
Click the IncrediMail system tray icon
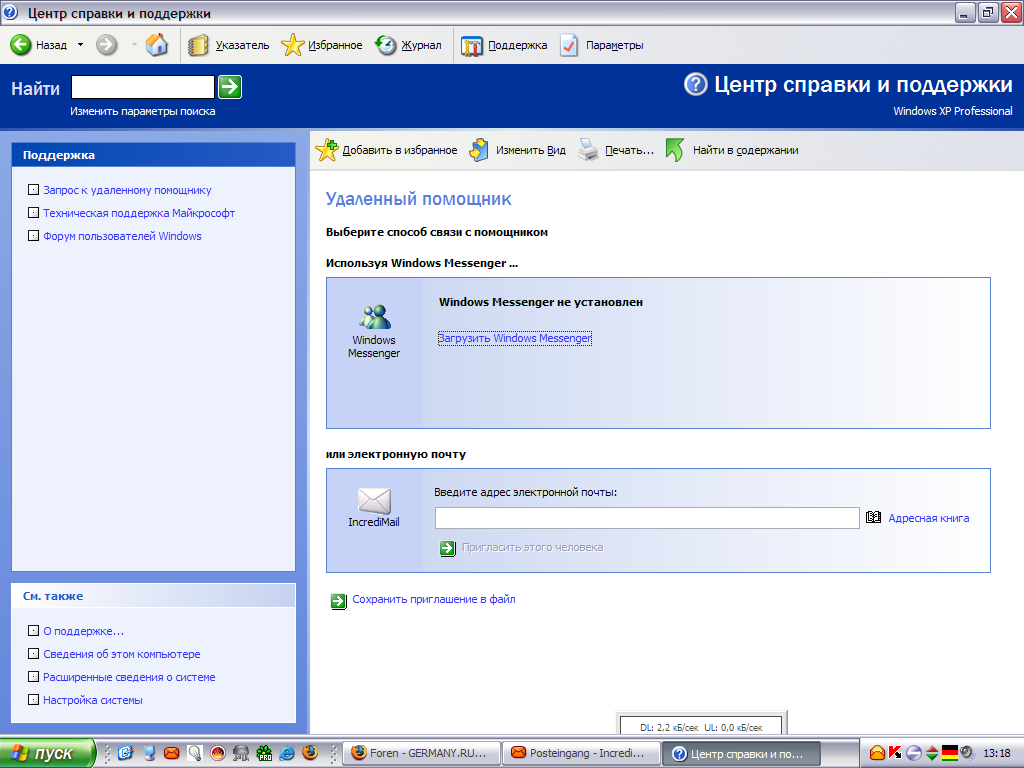point(877,753)
